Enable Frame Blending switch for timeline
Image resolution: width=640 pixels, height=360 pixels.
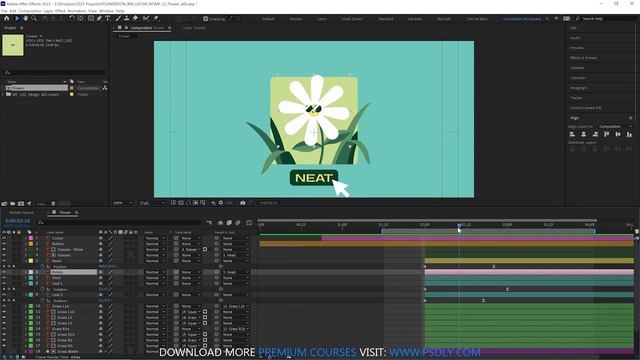point(229,223)
